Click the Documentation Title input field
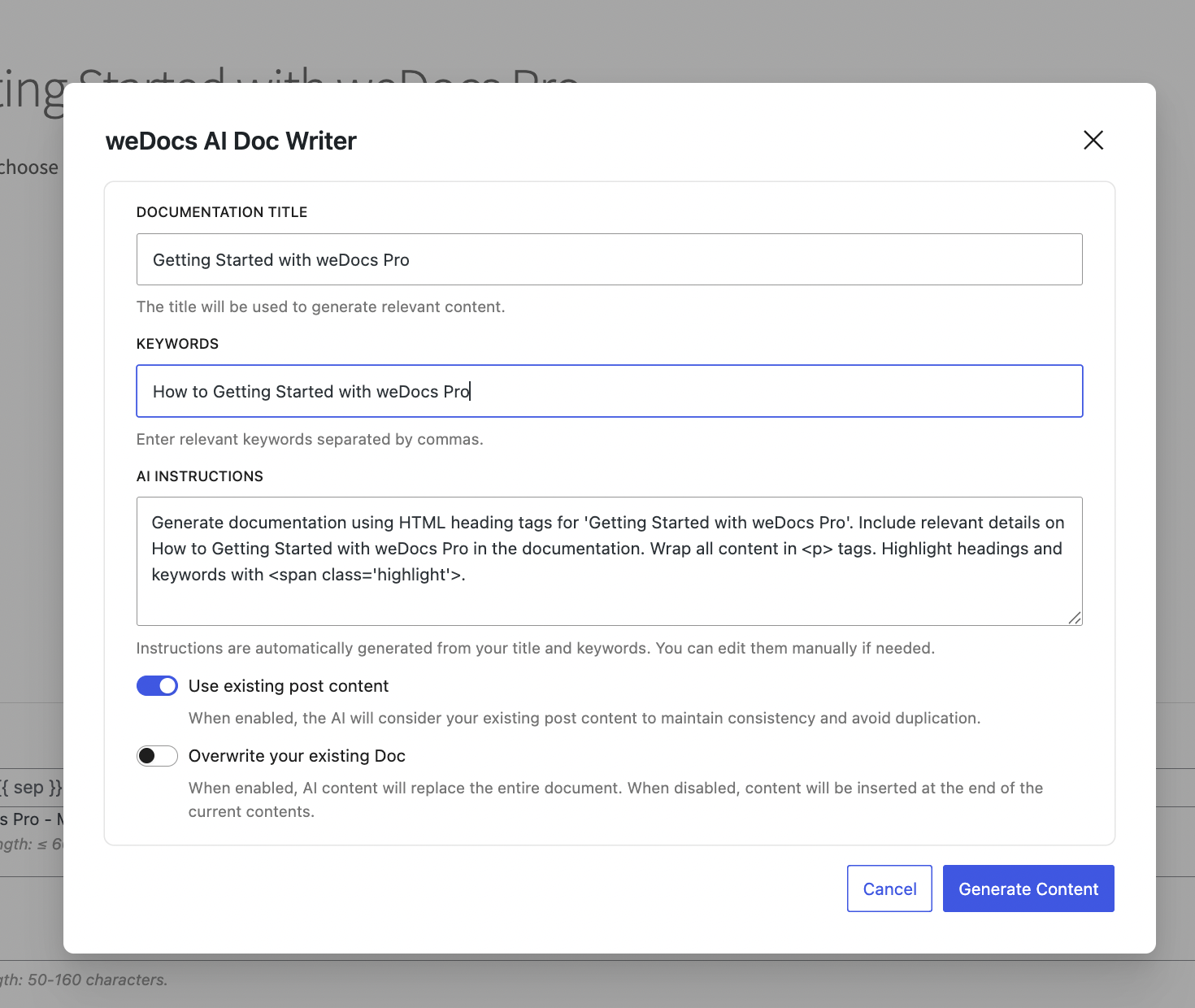 pos(610,259)
